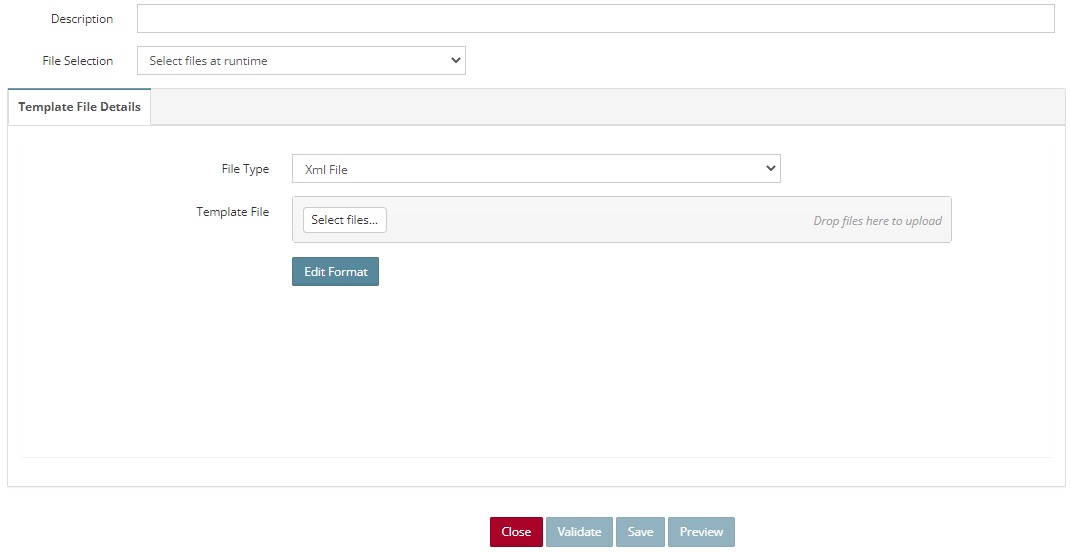Click the empty tab strip beside Template File Details
This screenshot has height=552, width=1070.
607,107
